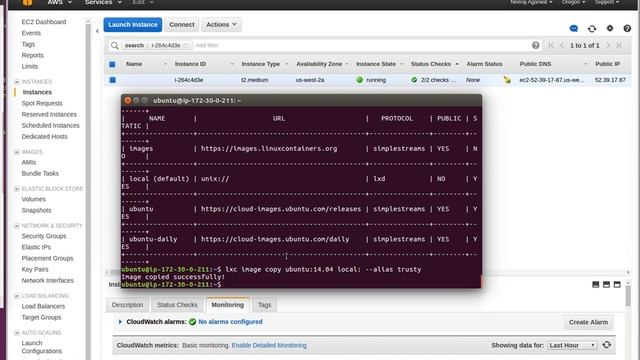Open Volumes in sidebar
The width and height of the screenshot is (640, 360).
33,199
